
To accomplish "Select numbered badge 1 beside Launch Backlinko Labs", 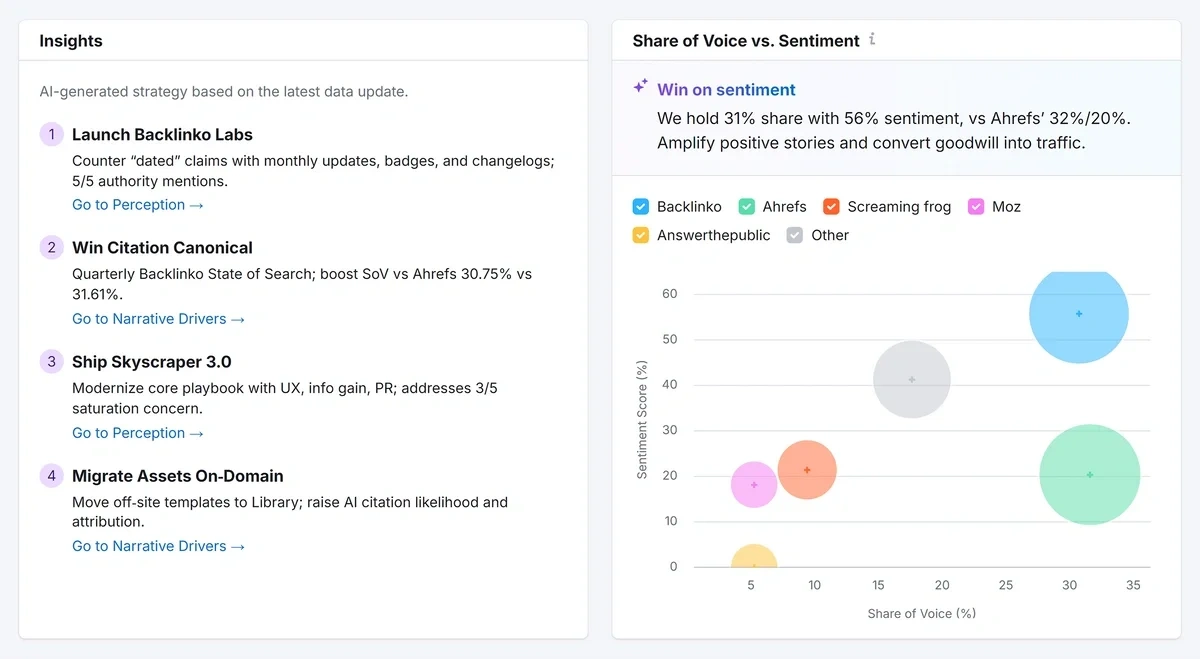I will pyautogui.click(x=51, y=133).
